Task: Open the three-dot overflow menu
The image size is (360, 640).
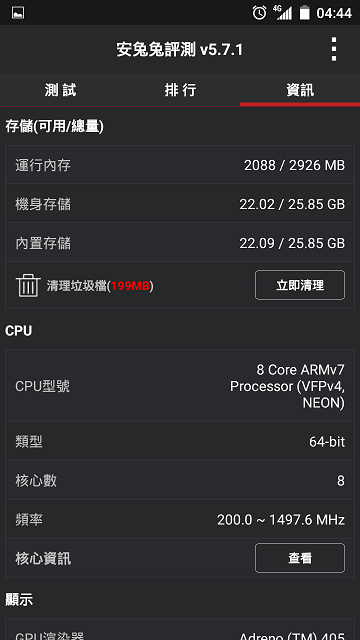Action: [x=334, y=49]
